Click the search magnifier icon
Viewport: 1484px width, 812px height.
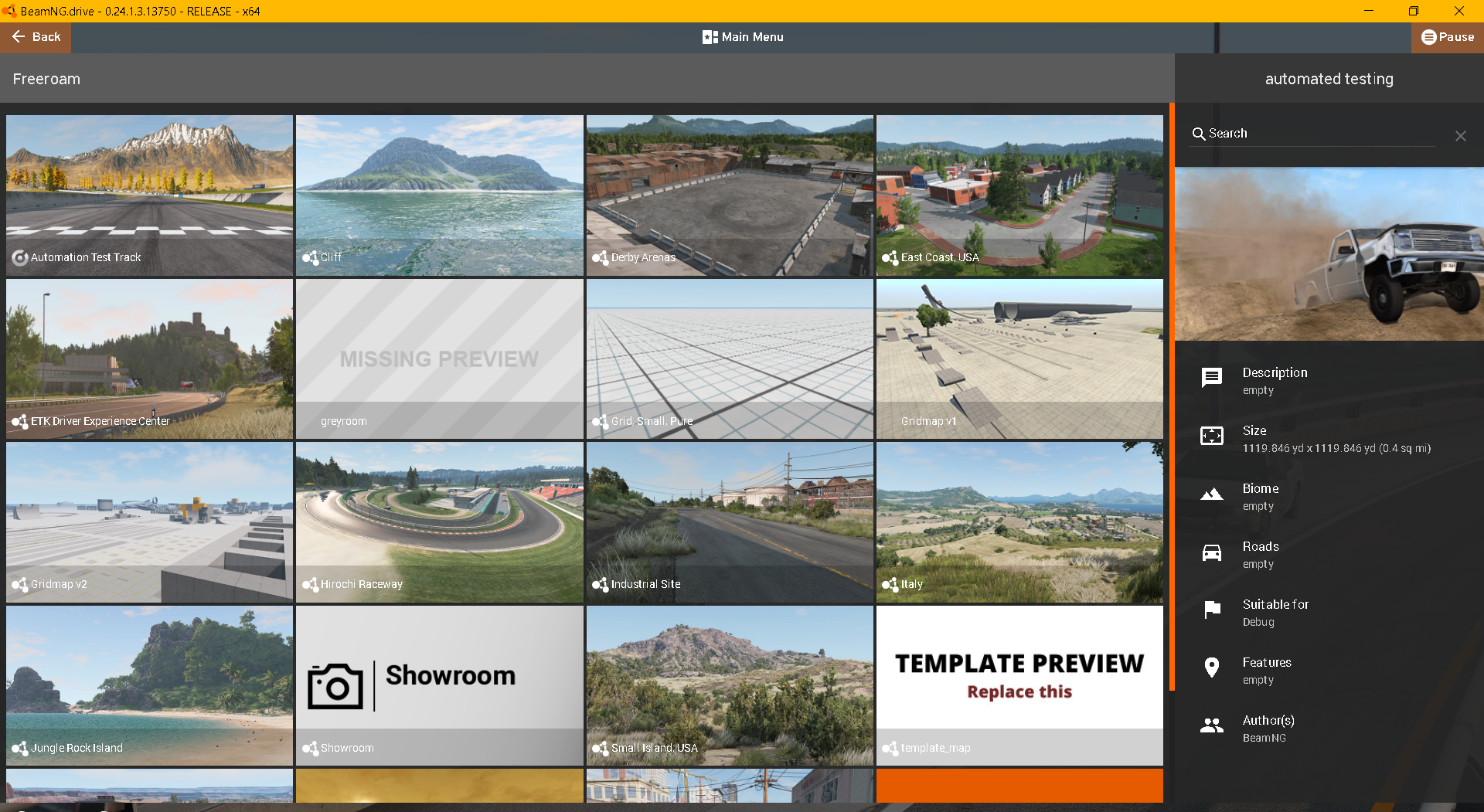[x=1198, y=134]
